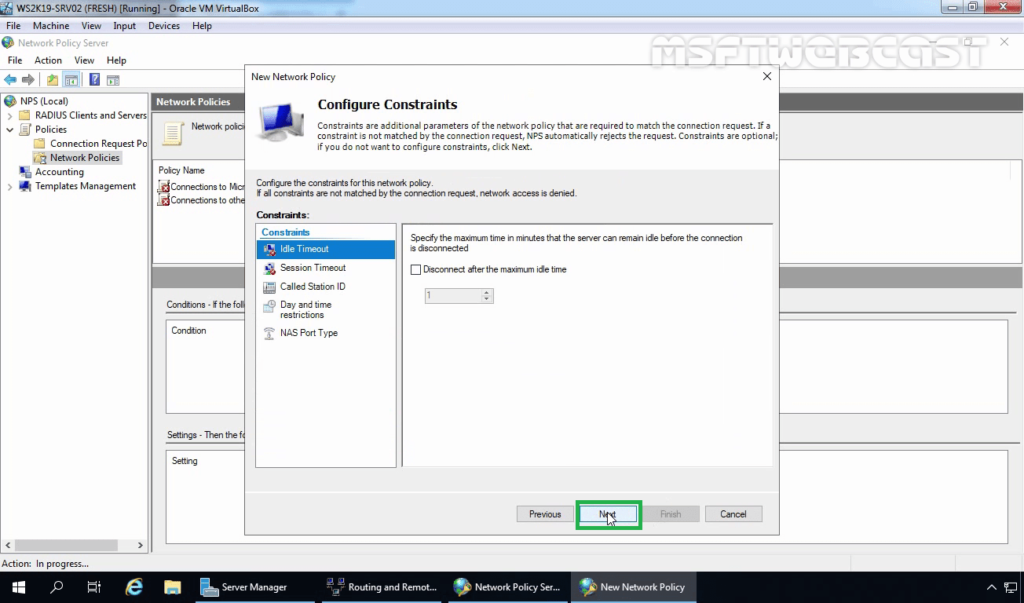This screenshot has height=603, width=1024.
Task: Select RADIUS Clients and Servers node
Action: click(x=91, y=116)
